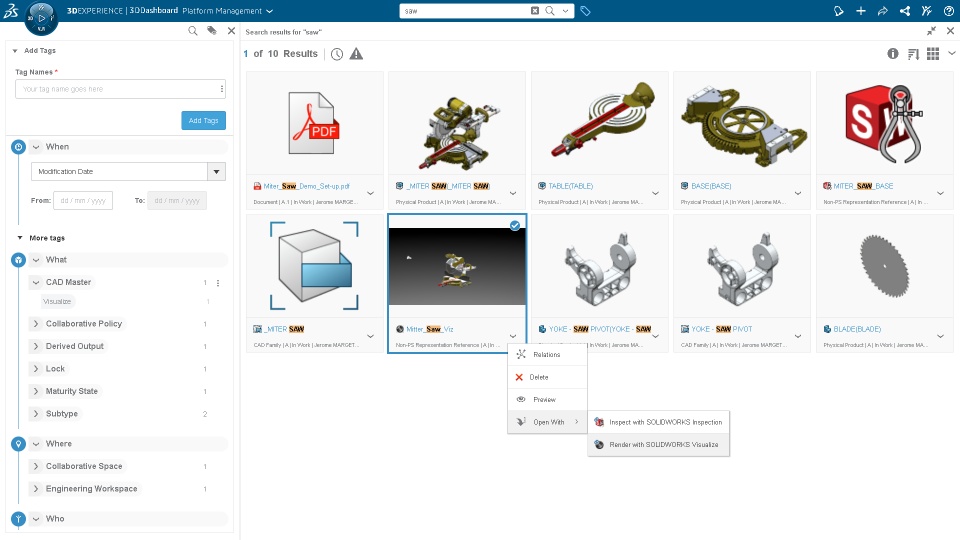
Task: Expand the Collaborative Policy group
Action: tap(36, 324)
